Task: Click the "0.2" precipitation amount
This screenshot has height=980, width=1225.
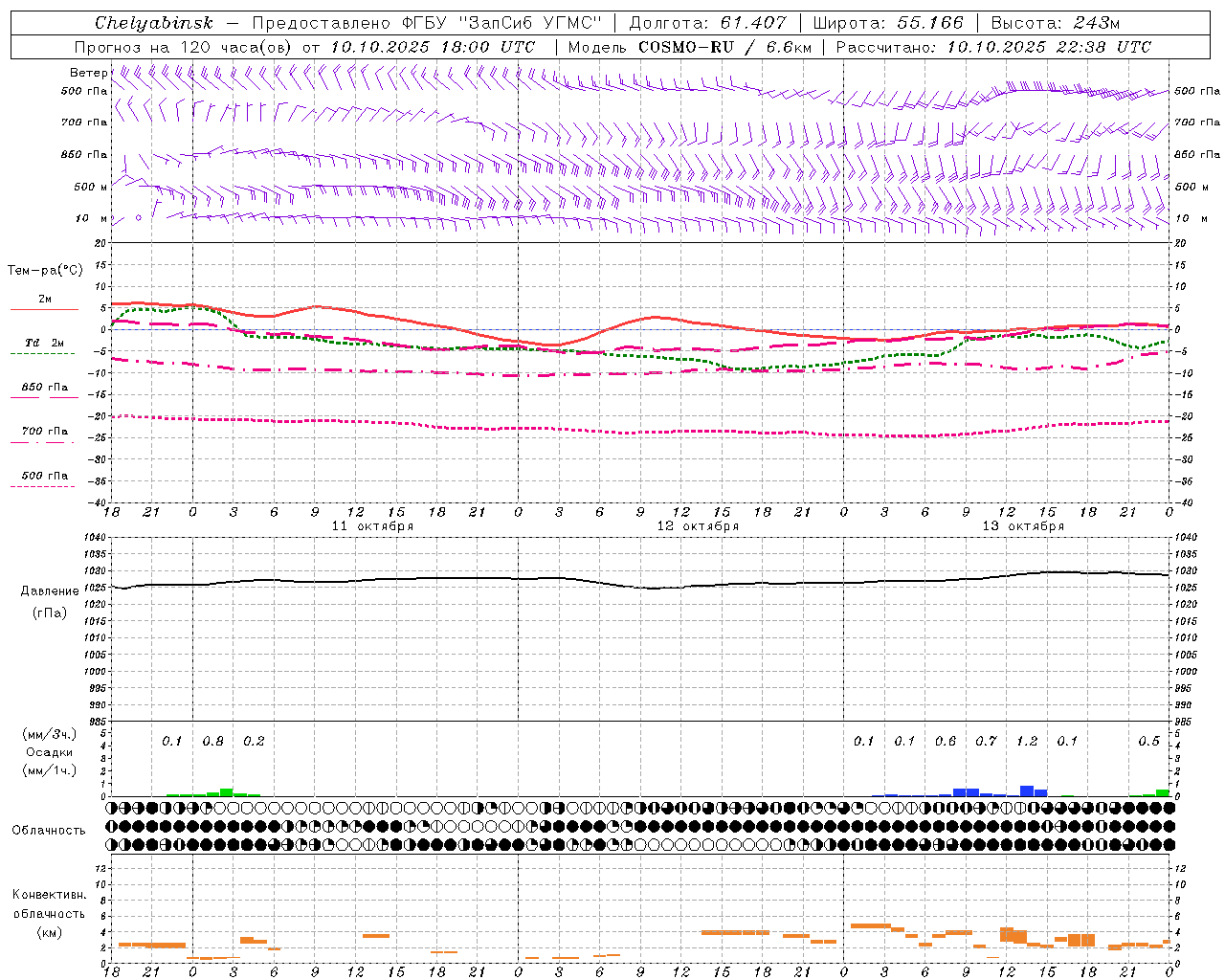Action: 254,742
